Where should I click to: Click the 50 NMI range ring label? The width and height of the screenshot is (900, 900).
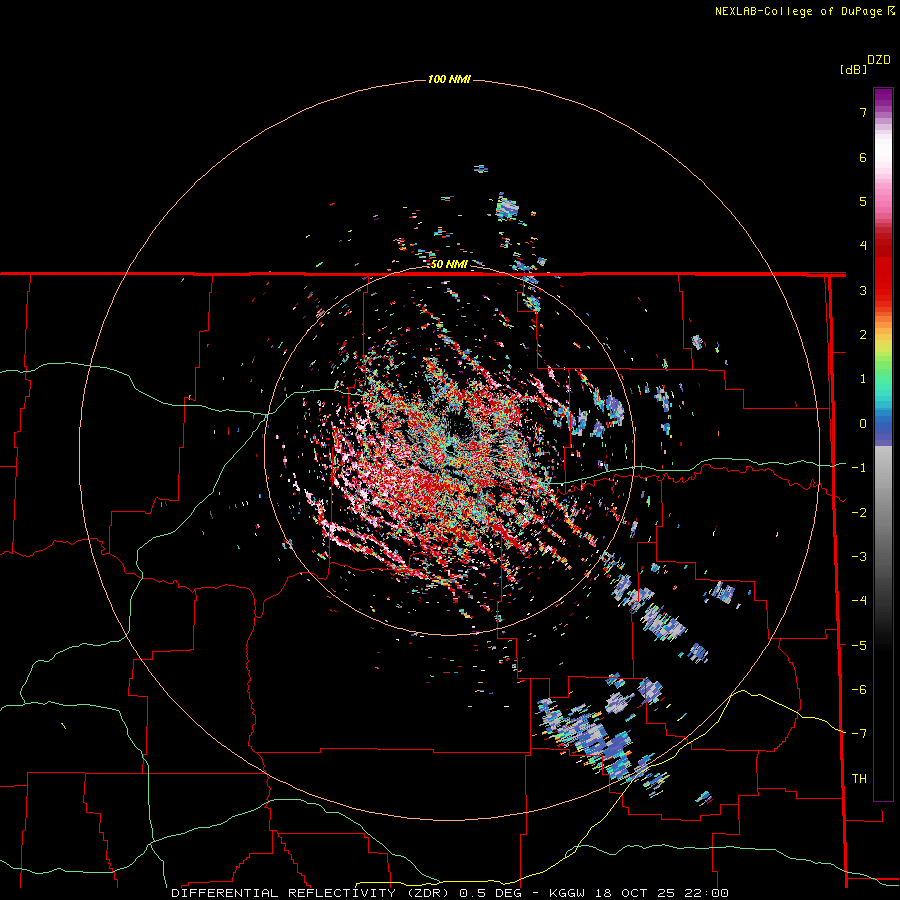449,264
